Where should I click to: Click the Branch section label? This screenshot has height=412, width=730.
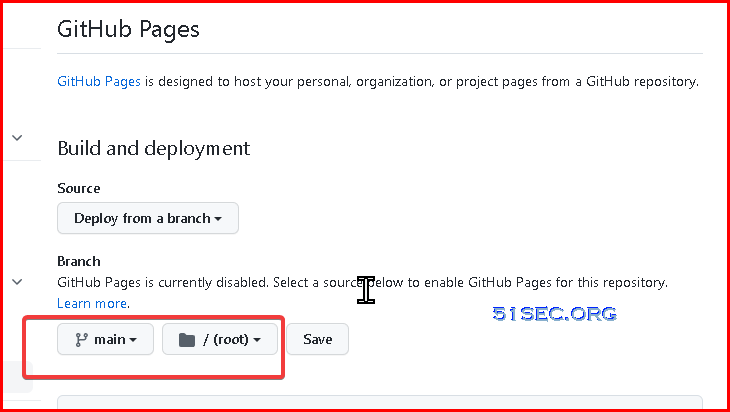pyautogui.click(x=79, y=261)
